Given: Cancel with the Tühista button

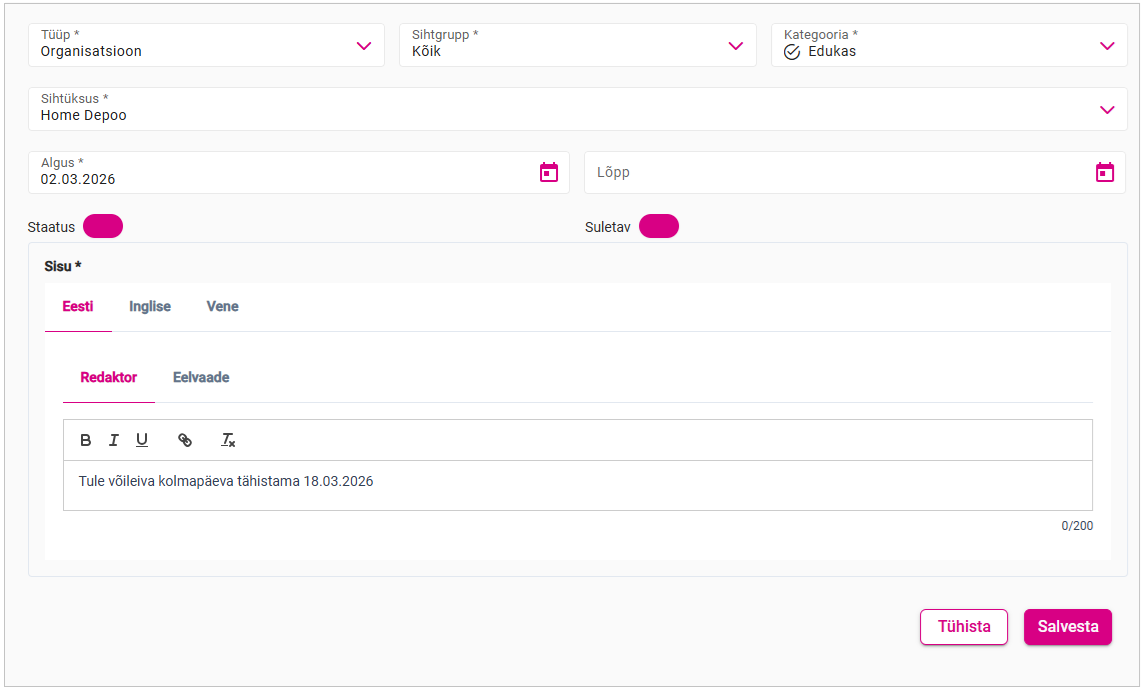Looking at the screenshot, I should [964, 627].
